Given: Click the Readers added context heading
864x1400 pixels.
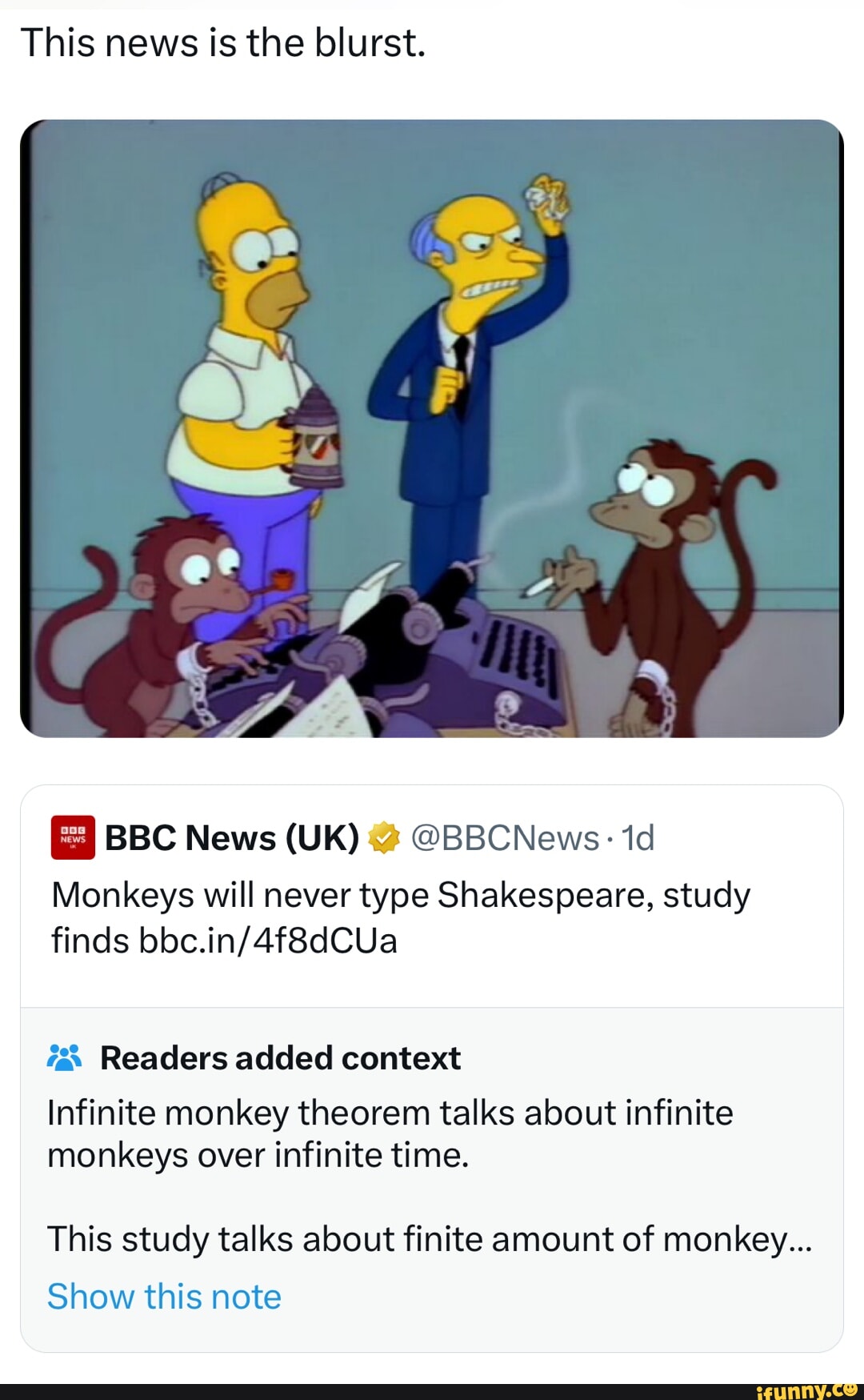Looking at the screenshot, I should [280, 1057].
